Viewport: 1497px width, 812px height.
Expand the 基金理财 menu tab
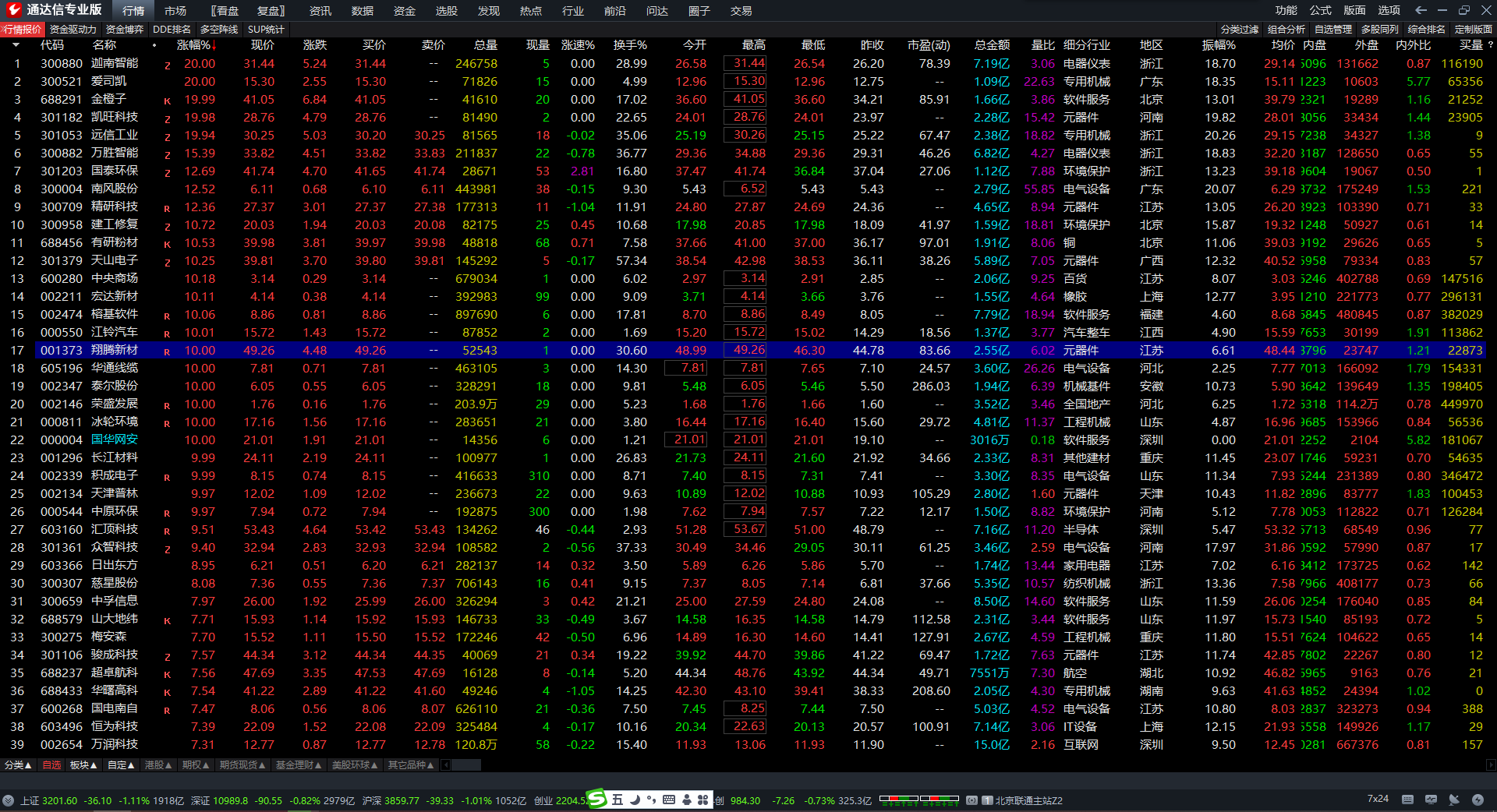point(299,765)
